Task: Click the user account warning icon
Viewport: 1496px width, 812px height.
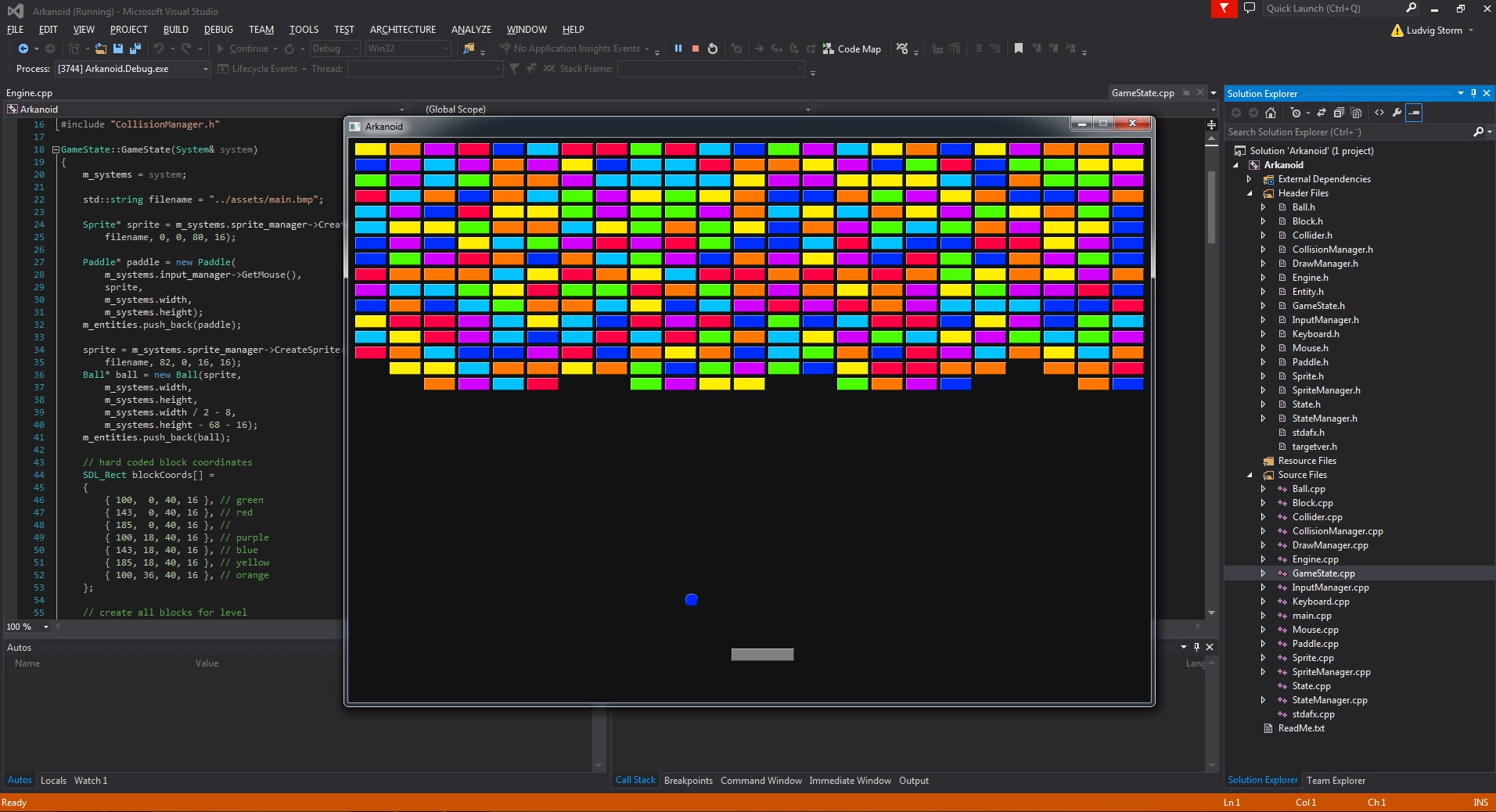Action: pyautogui.click(x=1397, y=31)
